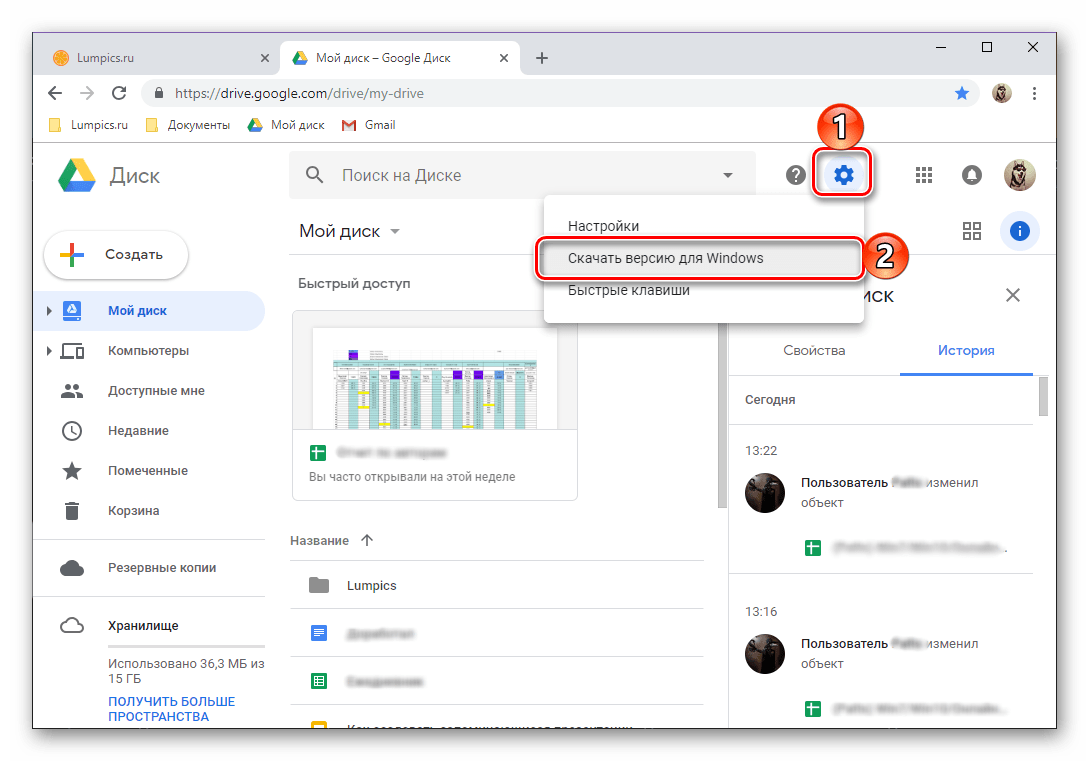Open the blurred Google Docs file row

click(497, 633)
